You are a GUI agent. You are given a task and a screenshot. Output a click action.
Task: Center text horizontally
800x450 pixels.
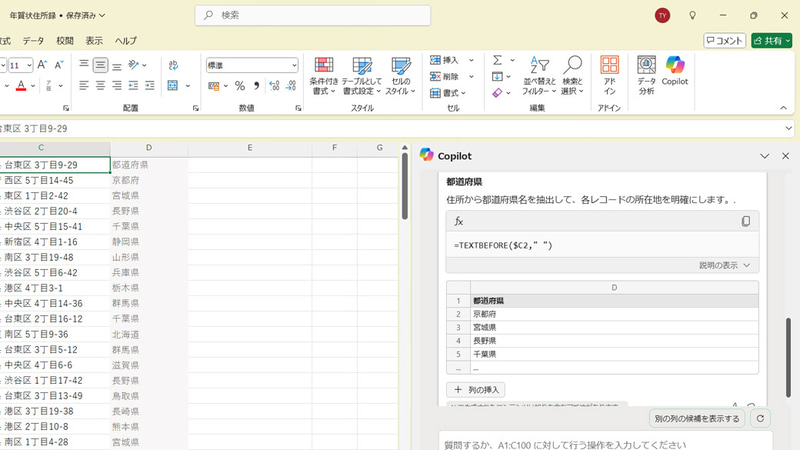(x=101, y=86)
